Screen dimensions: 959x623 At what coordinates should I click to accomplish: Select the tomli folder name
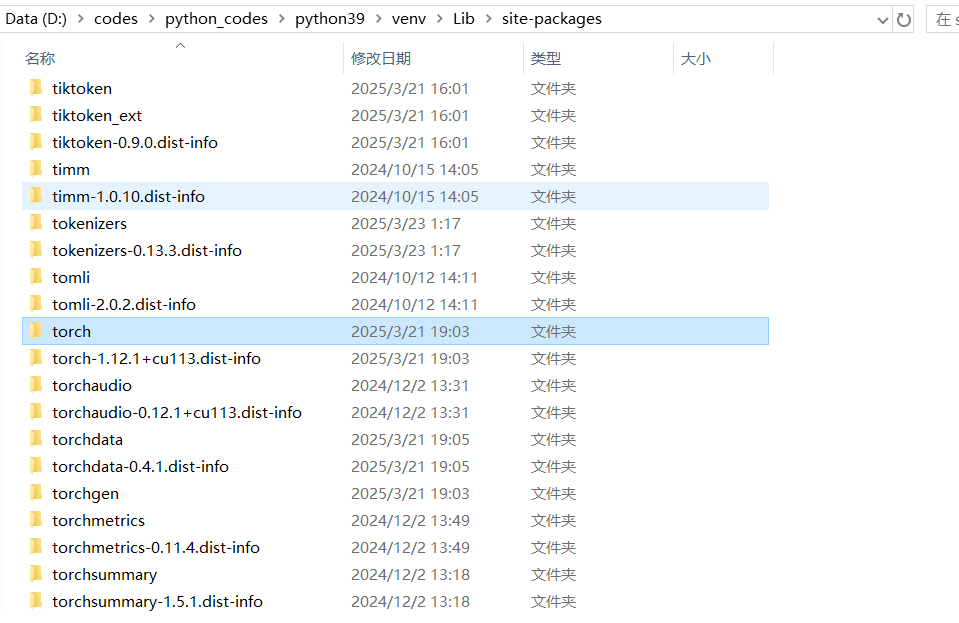pyautogui.click(x=71, y=278)
